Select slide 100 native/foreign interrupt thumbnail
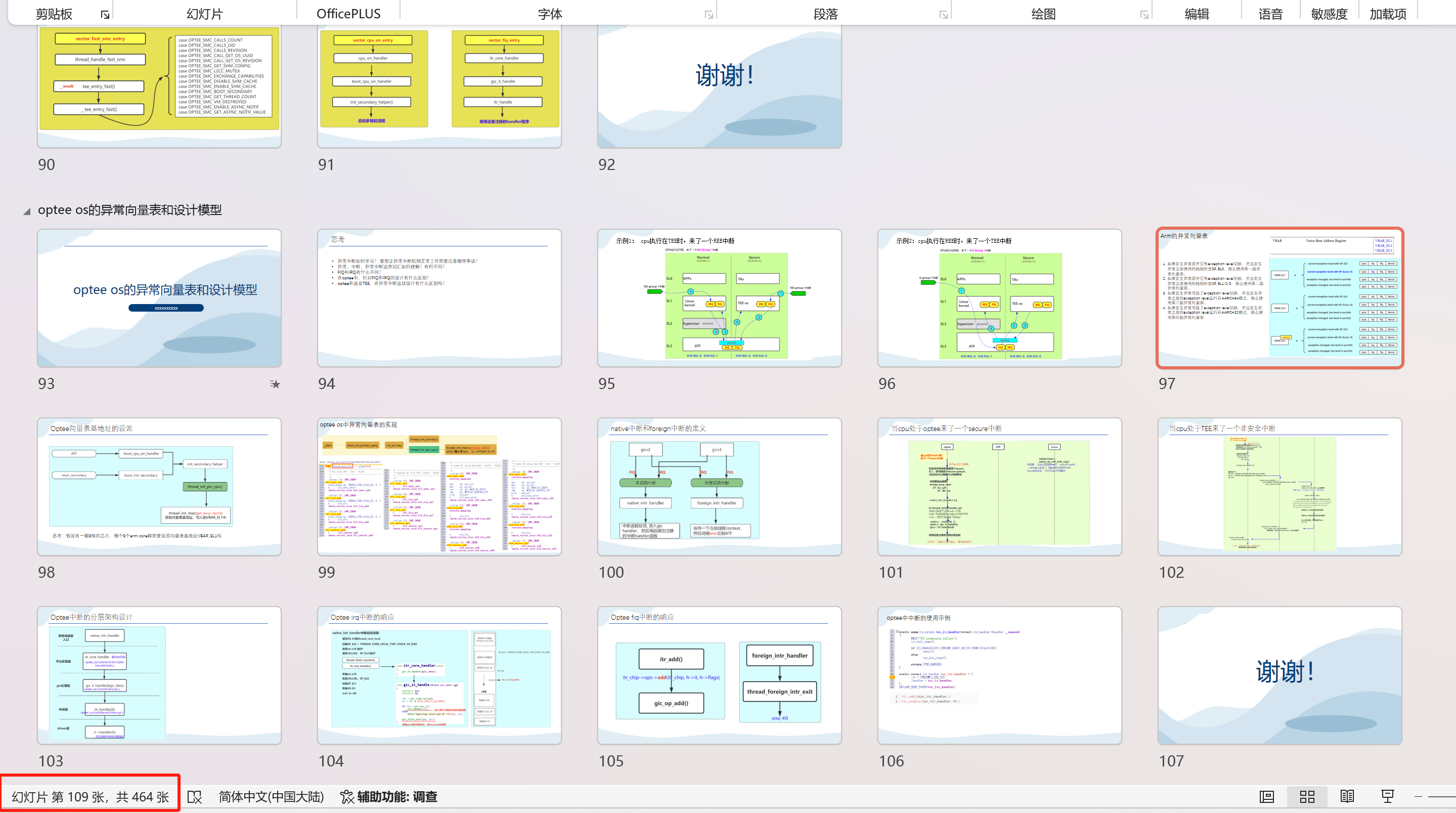This screenshot has width=1456, height=813. (x=719, y=487)
